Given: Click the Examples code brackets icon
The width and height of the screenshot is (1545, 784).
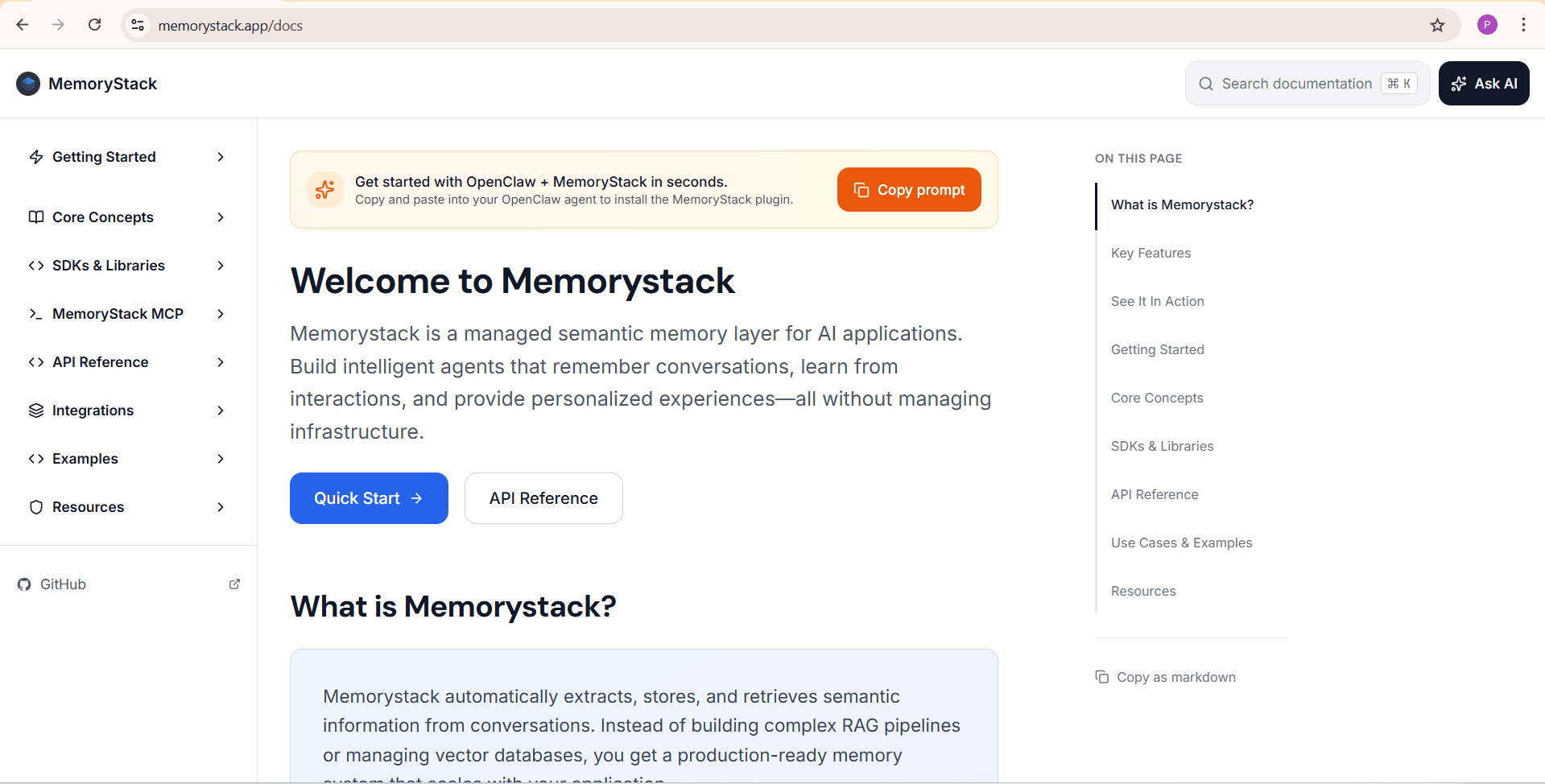Looking at the screenshot, I should tap(36, 459).
